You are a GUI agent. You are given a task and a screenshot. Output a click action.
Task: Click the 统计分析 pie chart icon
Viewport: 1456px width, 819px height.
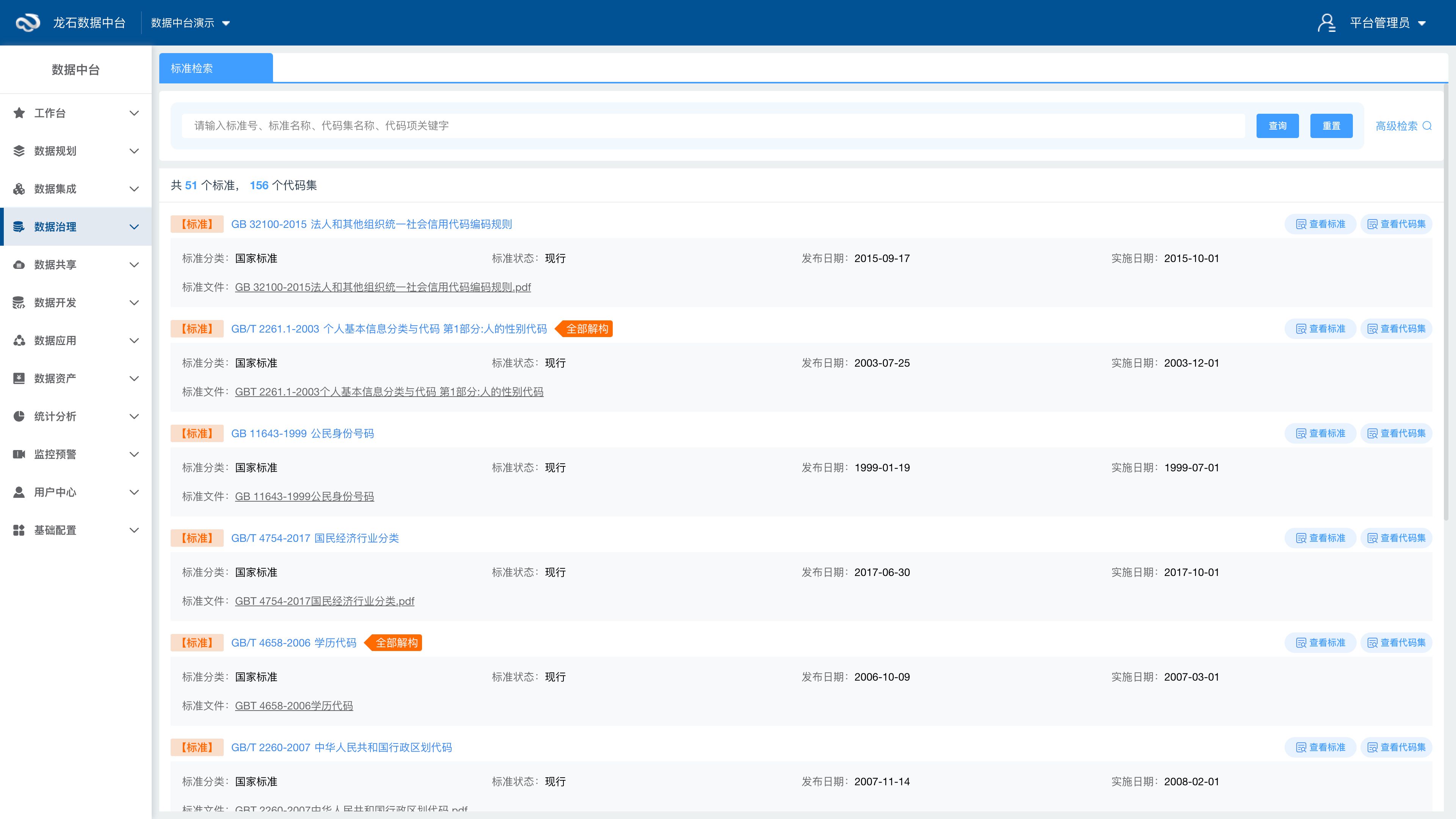19,417
